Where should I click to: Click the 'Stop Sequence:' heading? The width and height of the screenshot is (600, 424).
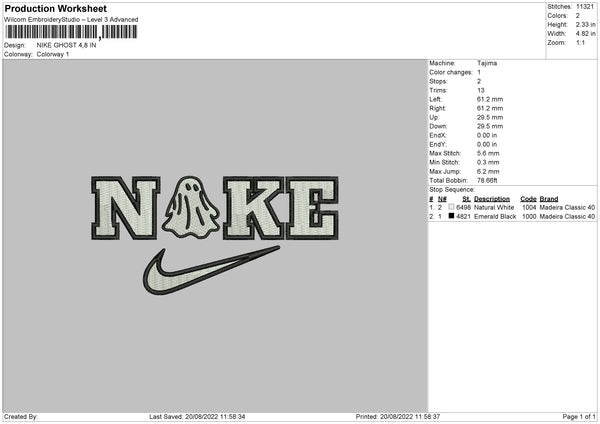coord(452,190)
